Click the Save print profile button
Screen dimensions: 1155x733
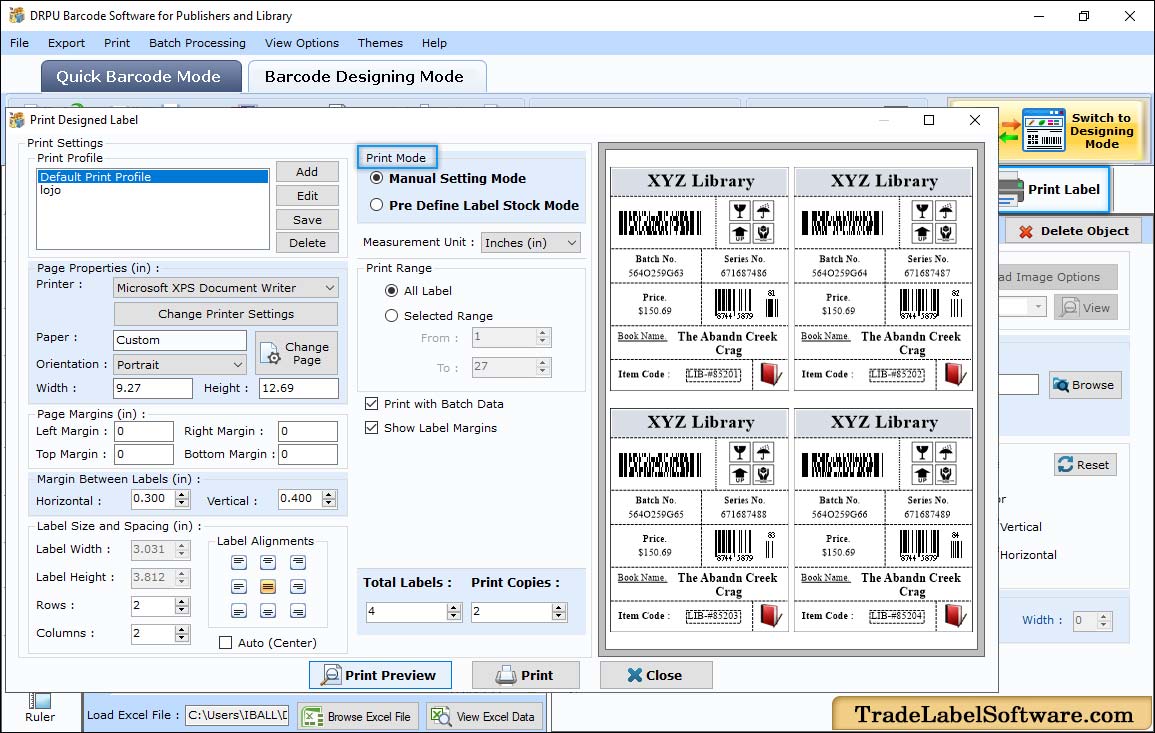tap(307, 220)
